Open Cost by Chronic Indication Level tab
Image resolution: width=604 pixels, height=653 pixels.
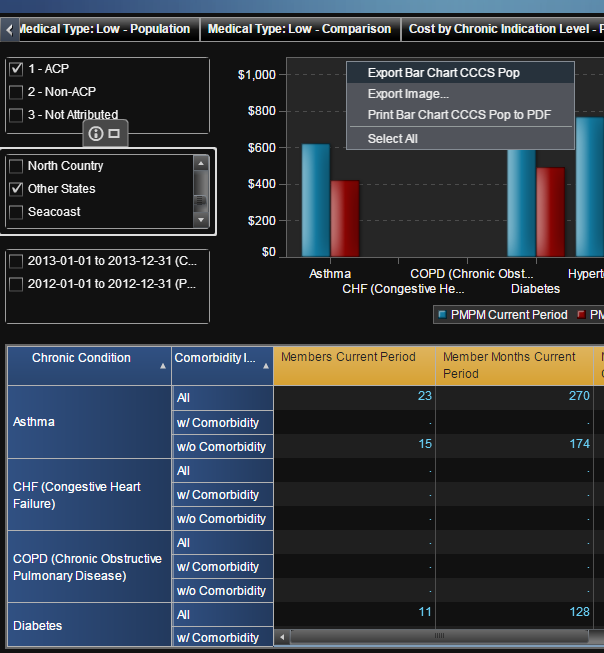[x=503, y=29]
